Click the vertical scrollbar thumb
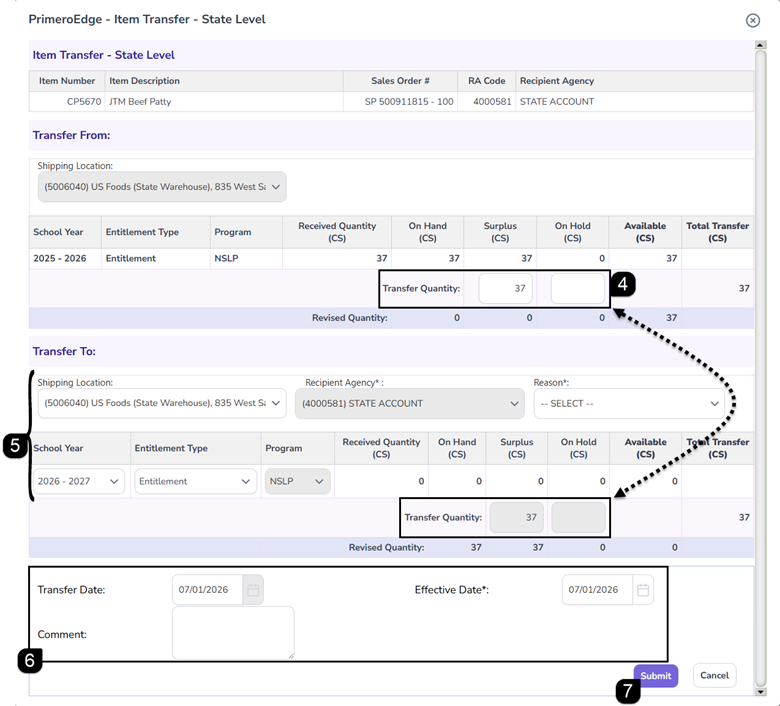 coord(760,368)
